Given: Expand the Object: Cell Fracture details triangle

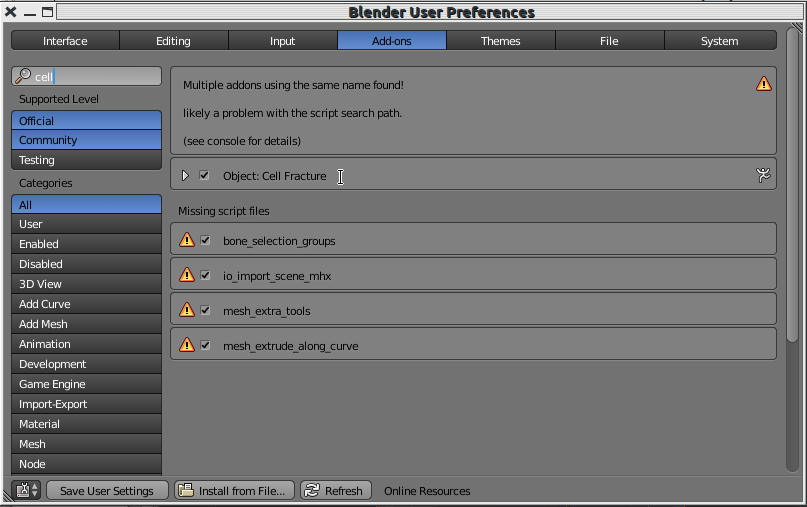Looking at the screenshot, I should [185, 176].
